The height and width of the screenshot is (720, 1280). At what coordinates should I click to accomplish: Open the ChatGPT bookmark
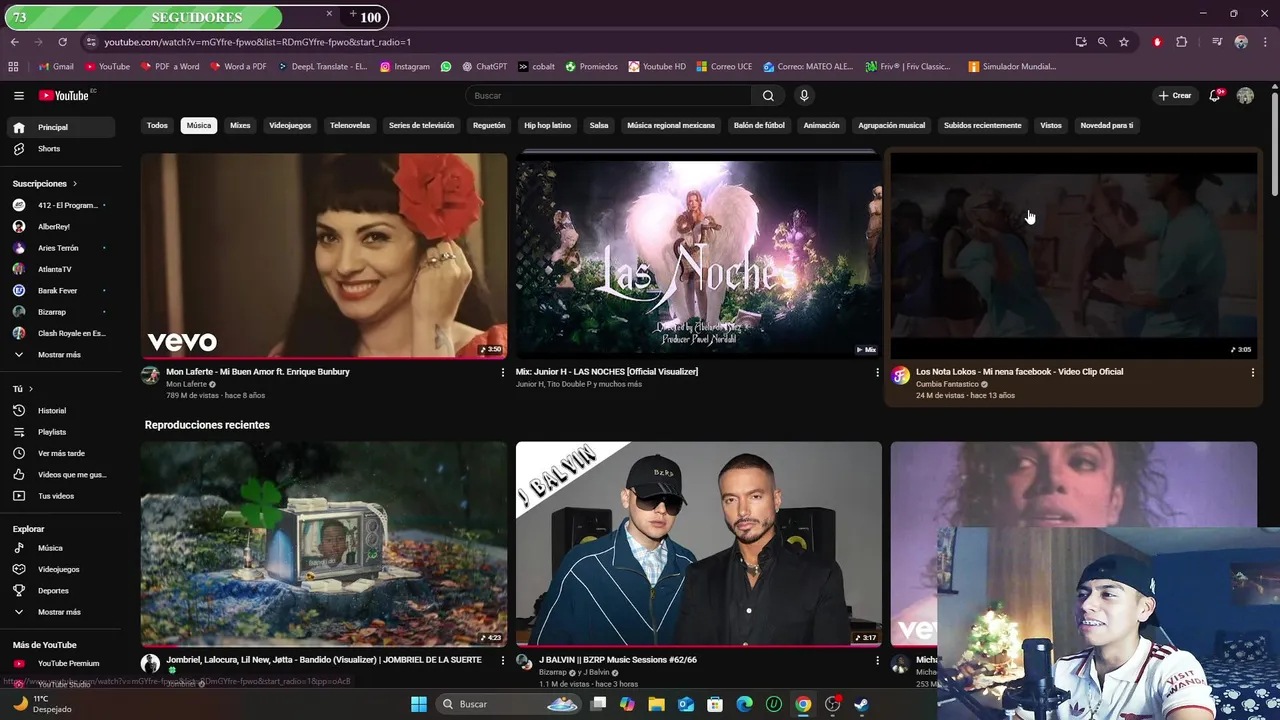point(484,67)
